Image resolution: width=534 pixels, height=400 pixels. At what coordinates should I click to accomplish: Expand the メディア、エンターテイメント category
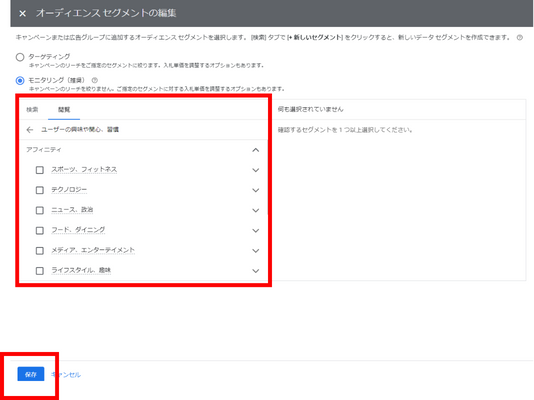pos(256,251)
